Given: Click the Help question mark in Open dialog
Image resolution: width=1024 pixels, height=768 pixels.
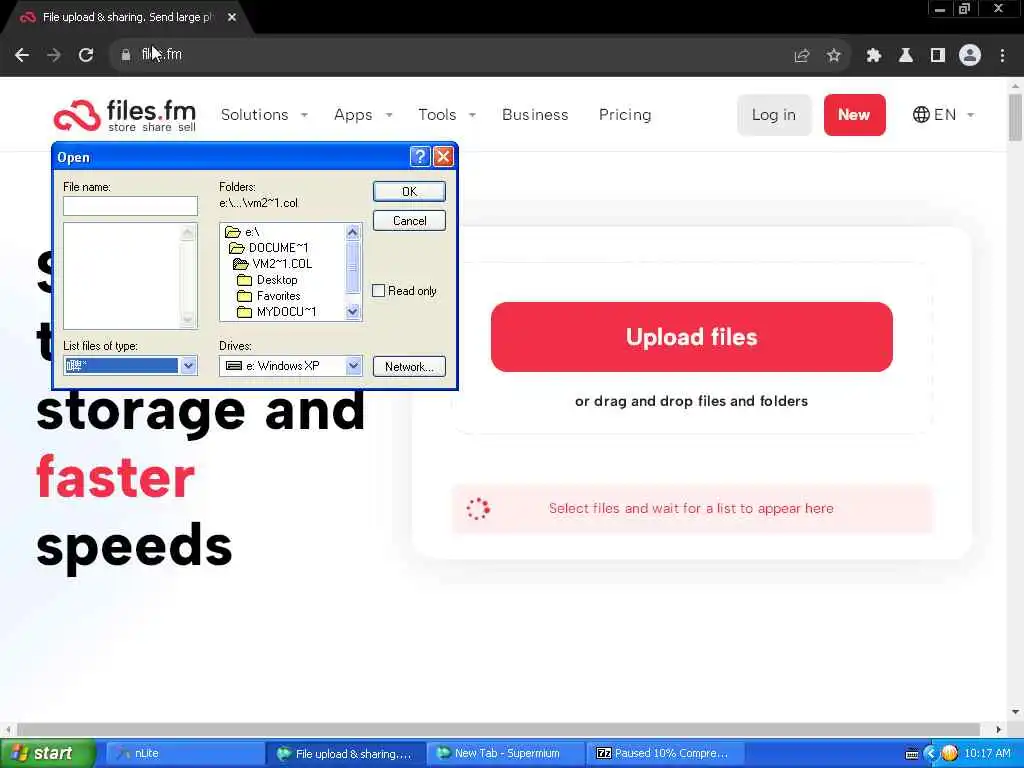Looking at the screenshot, I should click(419, 156).
